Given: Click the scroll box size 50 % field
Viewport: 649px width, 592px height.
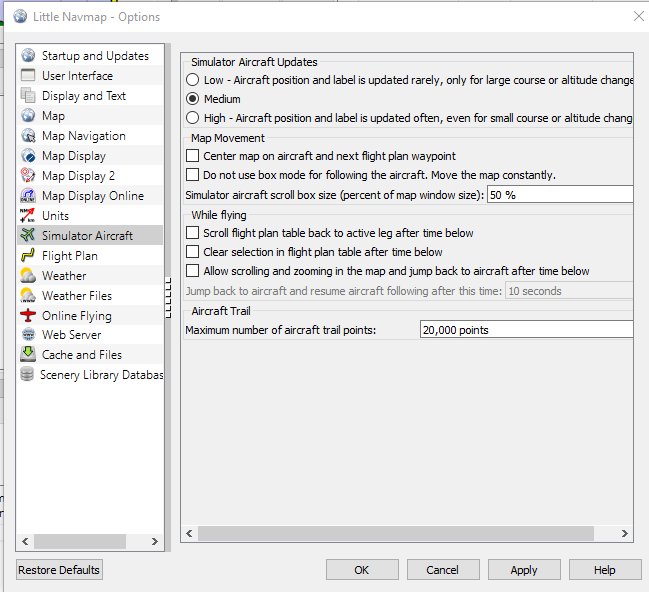Looking at the screenshot, I should tap(560, 195).
